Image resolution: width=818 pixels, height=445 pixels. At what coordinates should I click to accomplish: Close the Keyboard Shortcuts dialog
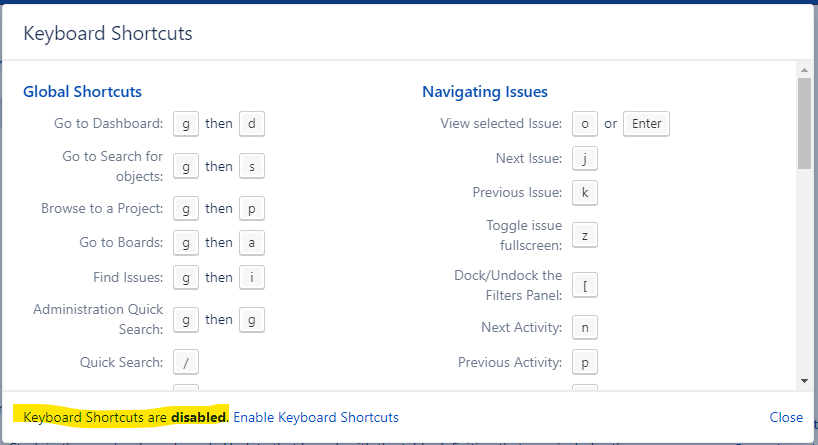(x=786, y=417)
